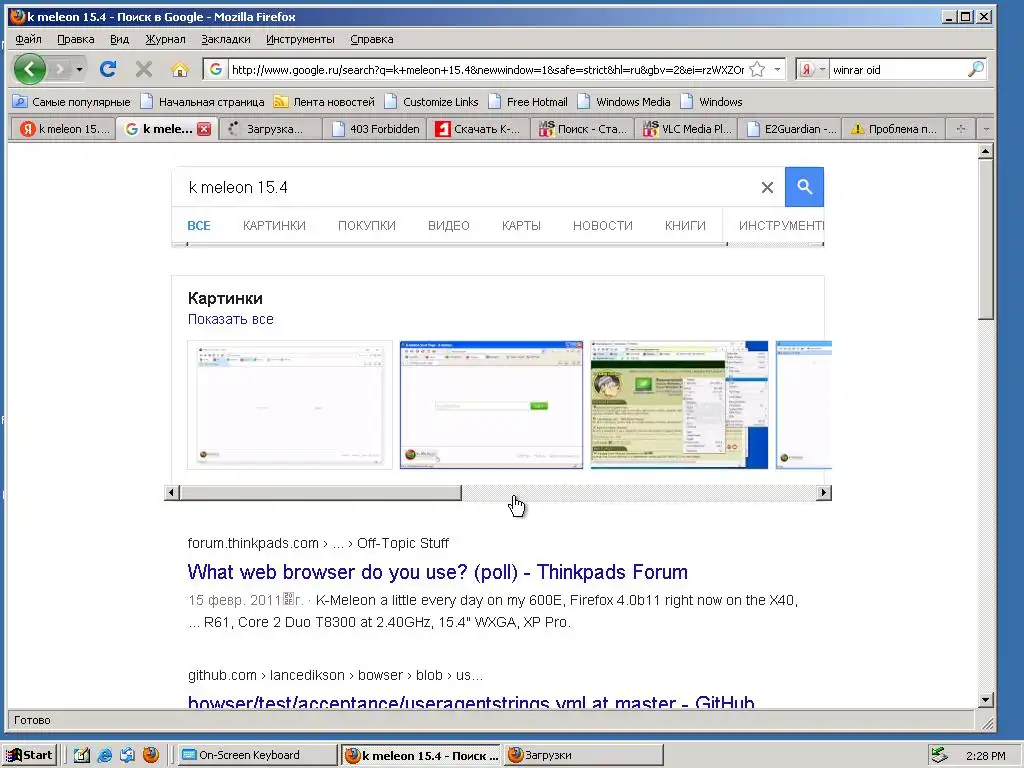
Task: Select the КАРТИНКИ results tab
Action: [274, 225]
